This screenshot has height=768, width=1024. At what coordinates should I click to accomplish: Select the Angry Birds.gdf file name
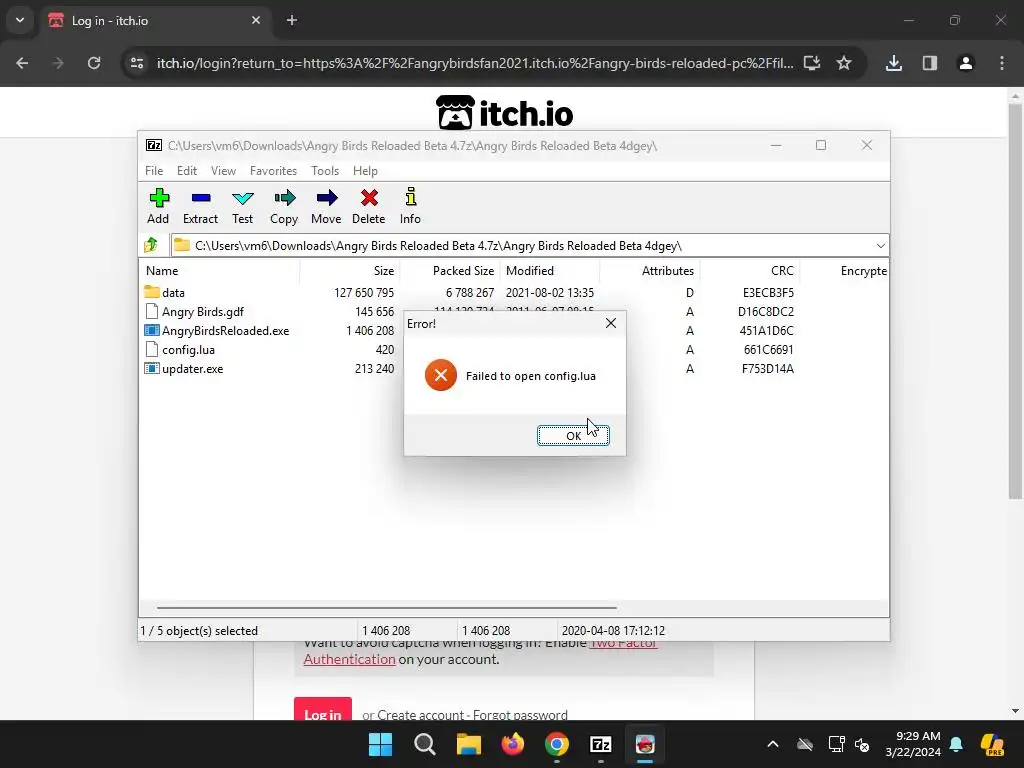[x=202, y=312]
